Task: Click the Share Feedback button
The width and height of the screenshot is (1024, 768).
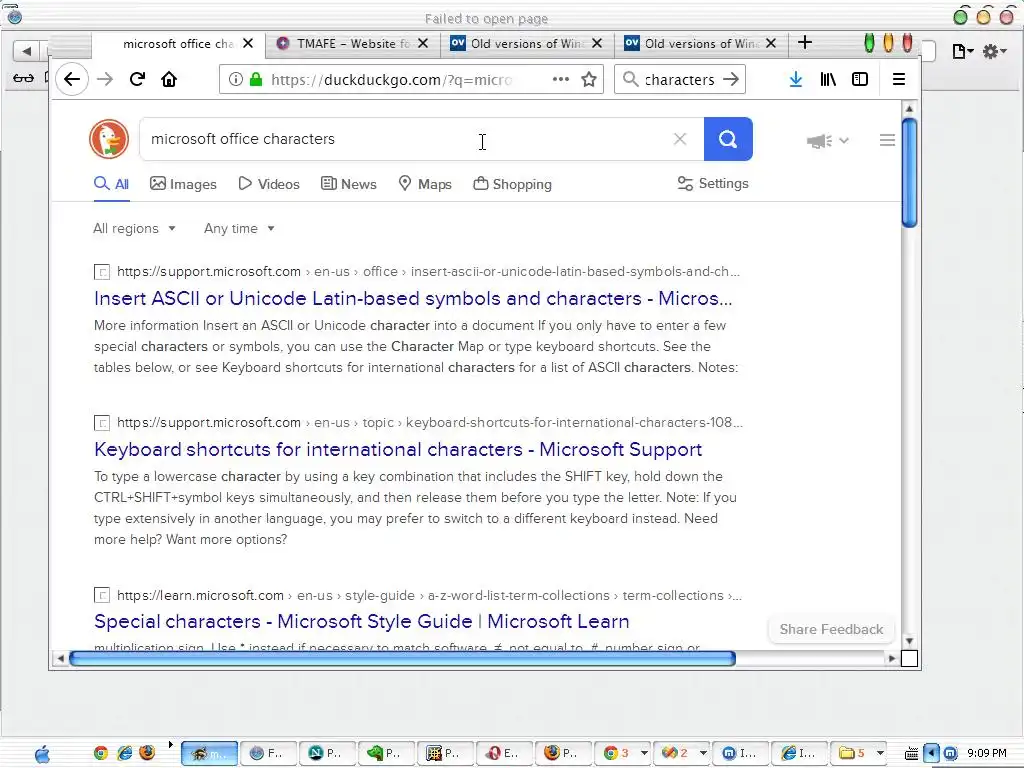Action: [x=831, y=629]
